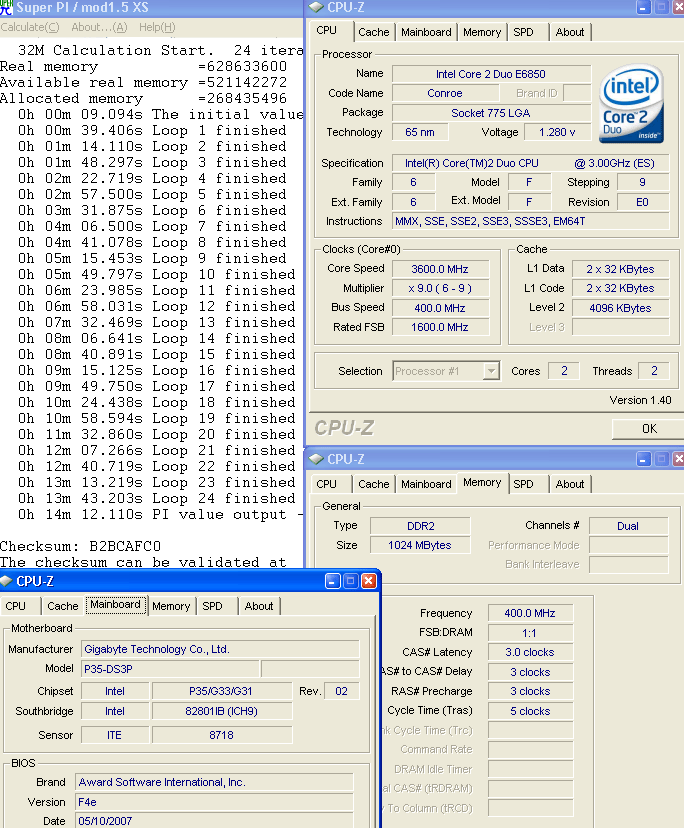Open the About menu in Super PI

(x=99, y=27)
